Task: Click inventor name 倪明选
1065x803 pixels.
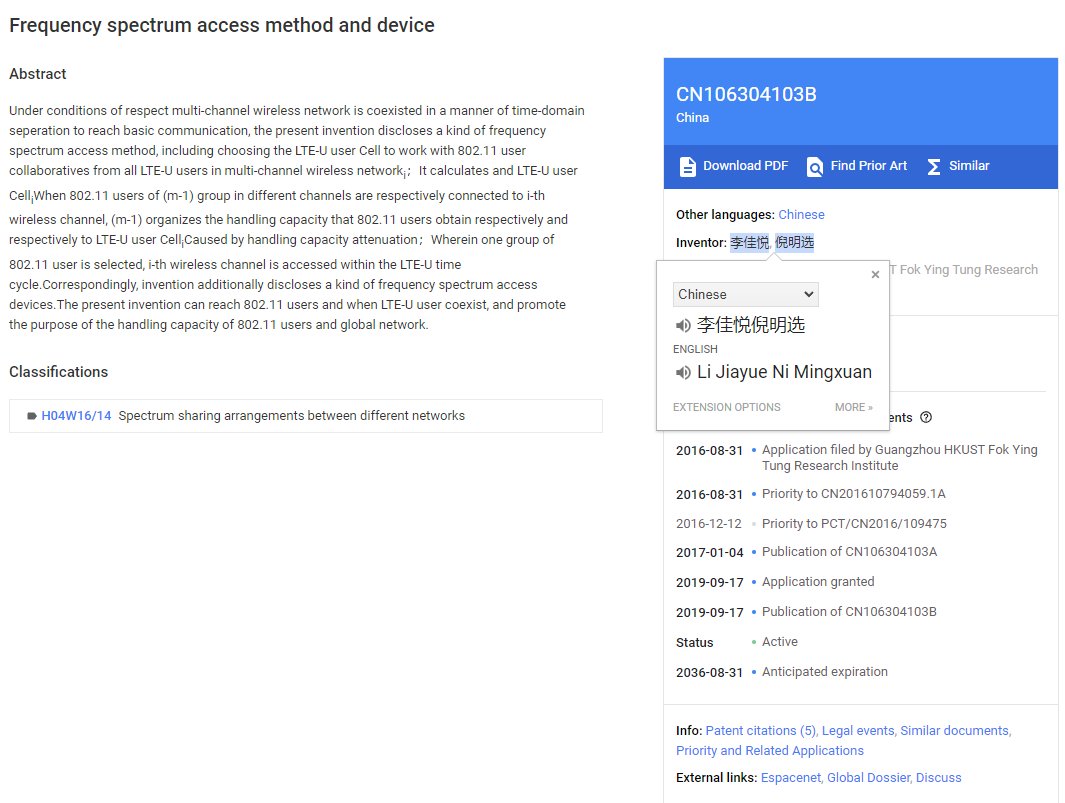Action: (794, 243)
